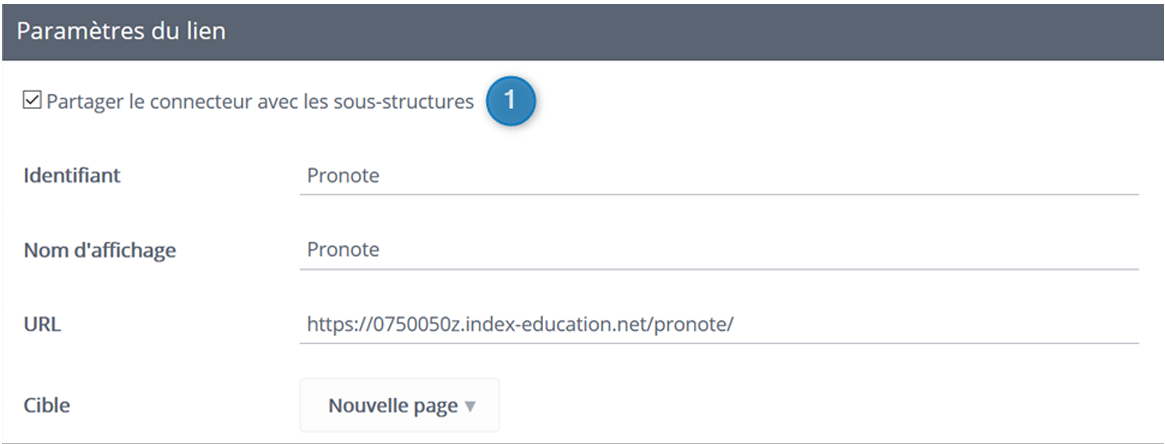The height and width of the screenshot is (444, 1165).
Task: Click the blue number 1 badge
Action: pos(511,102)
